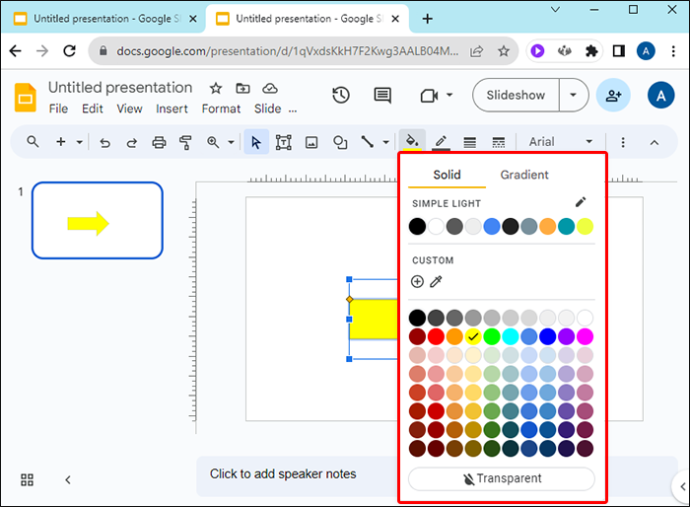Move presentation to a folder
The height and width of the screenshot is (507, 690).
[242, 88]
